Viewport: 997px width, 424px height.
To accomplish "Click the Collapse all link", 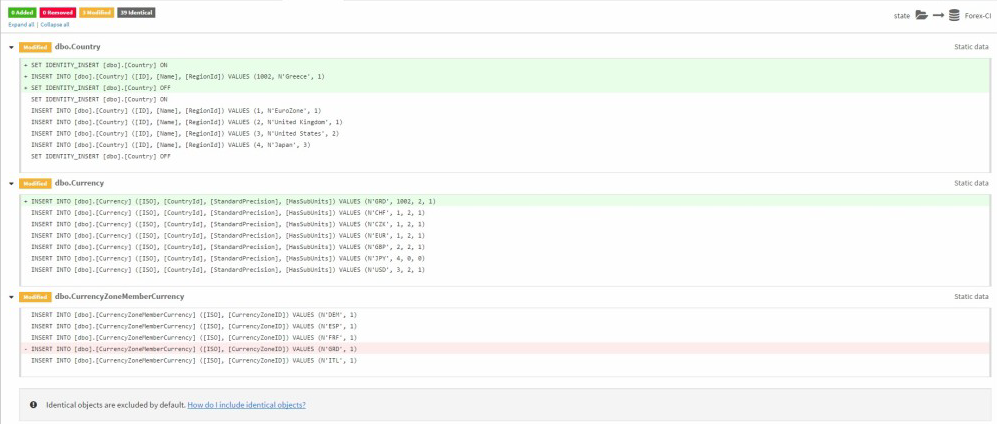I will [x=54, y=24].
